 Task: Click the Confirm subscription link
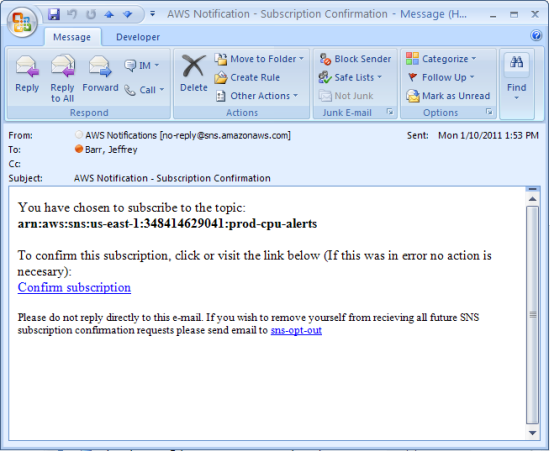[x=74, y=288]
